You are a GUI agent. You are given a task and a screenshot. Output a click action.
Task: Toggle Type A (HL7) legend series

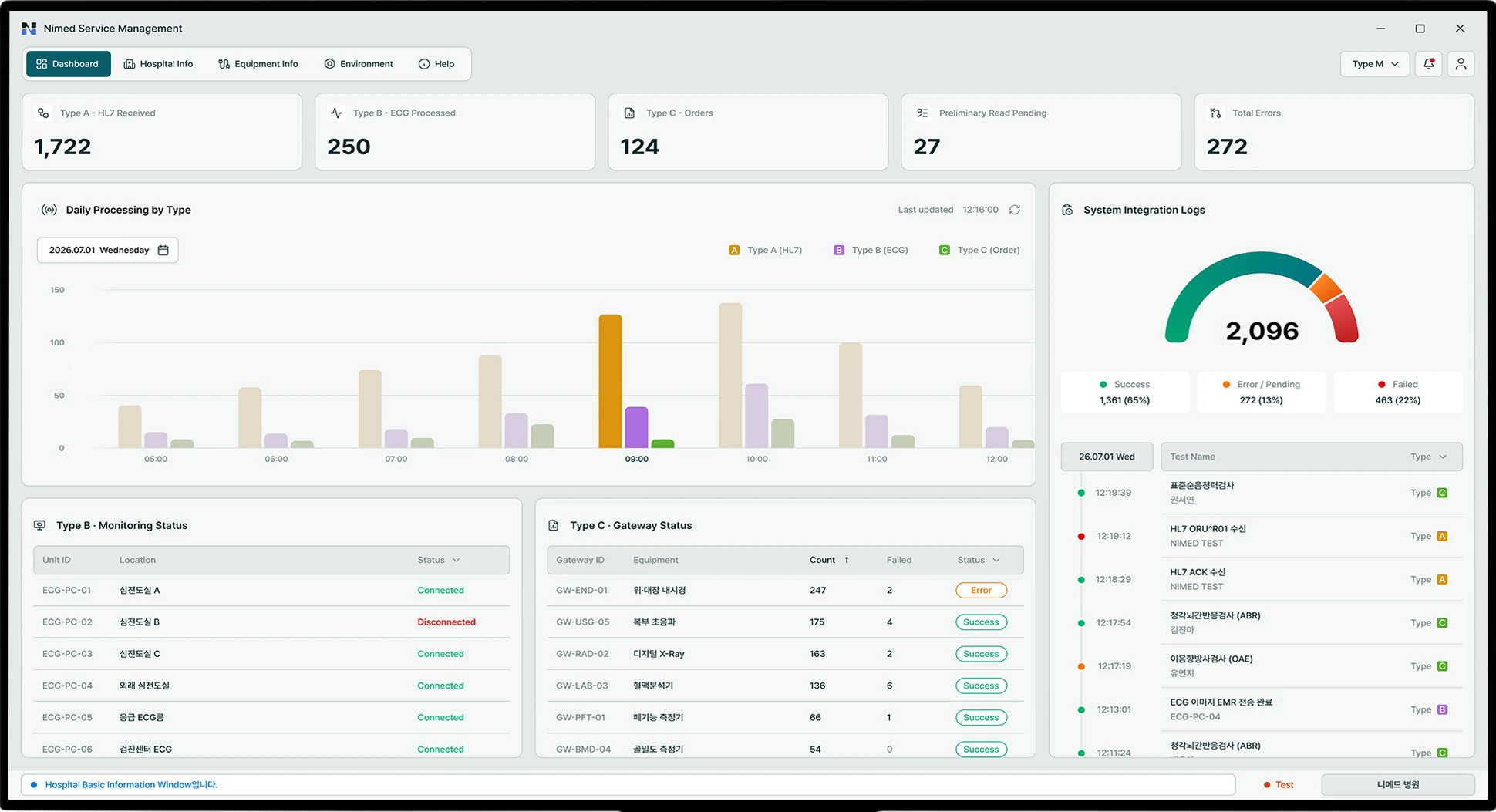coord(766,250)
